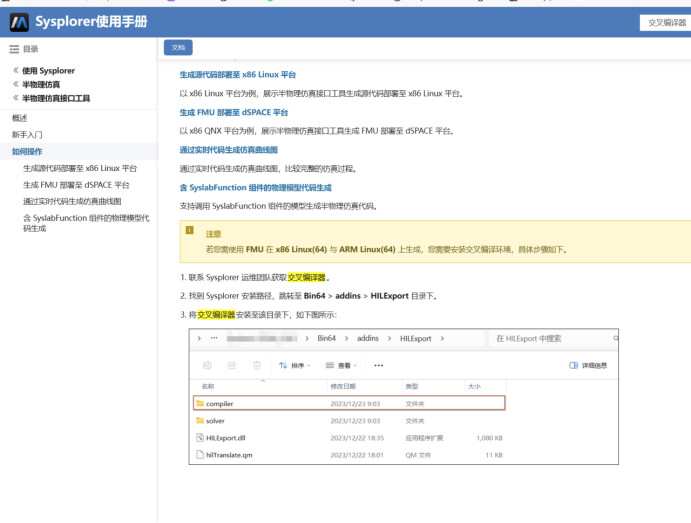
Task: Click Bin64 in the explorer path
Action: [x=327, y=338]
